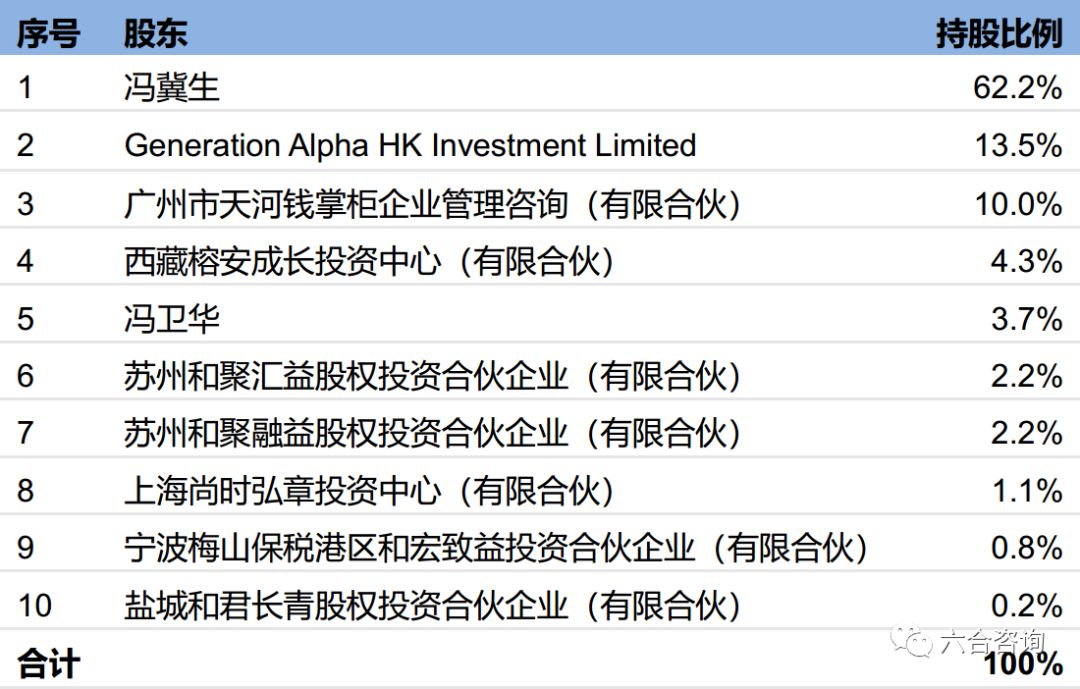Click the WeChat watermark logo icon
Screen dimensions: 1080x689
point(912,643)
